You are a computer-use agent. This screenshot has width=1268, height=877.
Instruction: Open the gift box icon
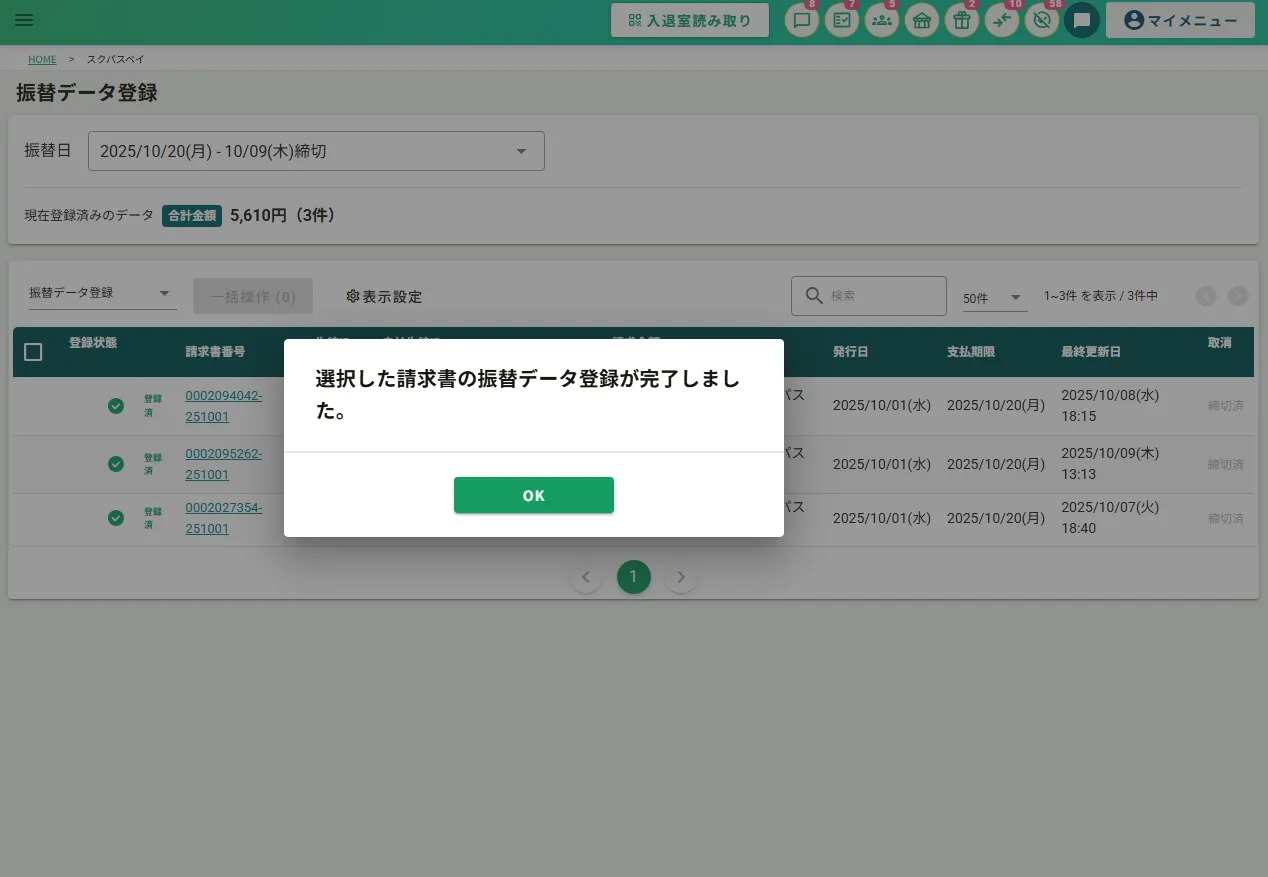coord(961,21)
